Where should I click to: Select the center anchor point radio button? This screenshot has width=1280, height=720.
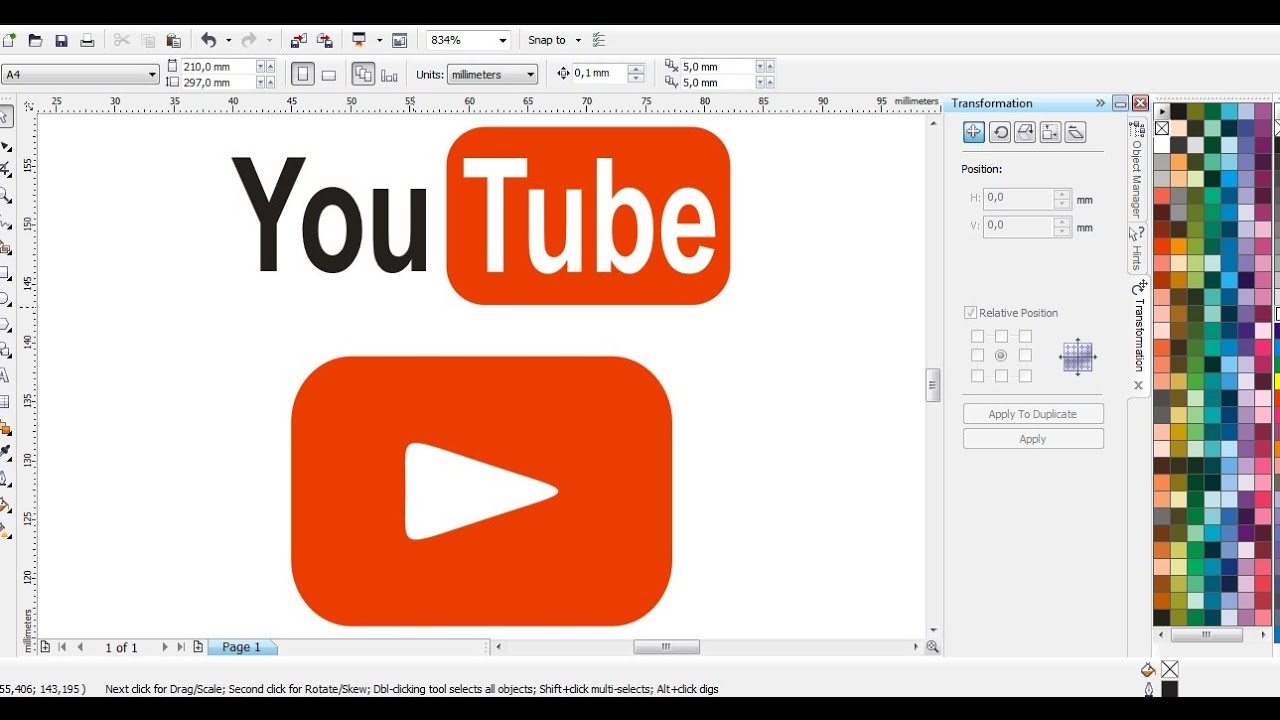pyautogui.click(x=1001, y=355)
